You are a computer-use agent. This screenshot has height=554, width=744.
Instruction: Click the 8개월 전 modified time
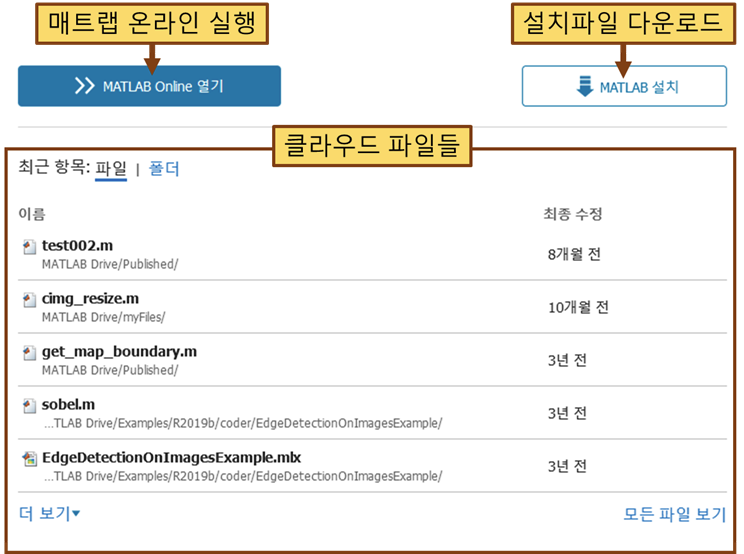pyautogui.click(x=574, y=254)
